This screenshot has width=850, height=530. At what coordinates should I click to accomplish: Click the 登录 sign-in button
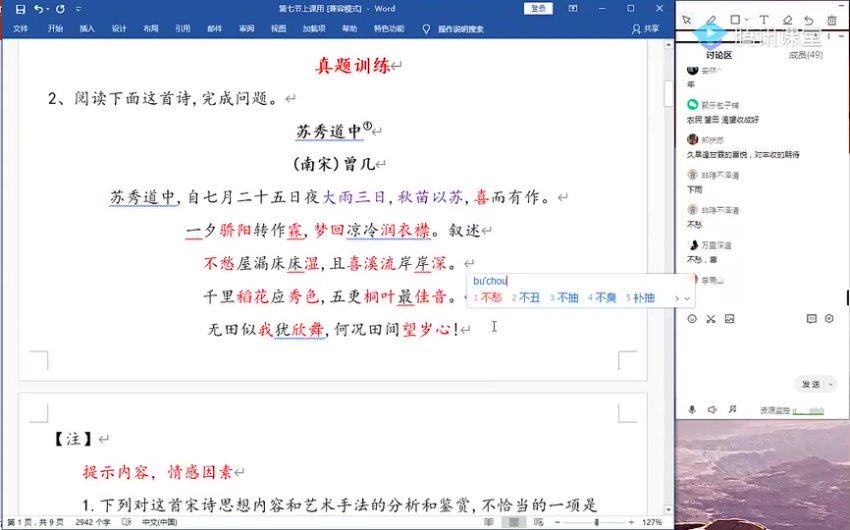tap(538, 9)
